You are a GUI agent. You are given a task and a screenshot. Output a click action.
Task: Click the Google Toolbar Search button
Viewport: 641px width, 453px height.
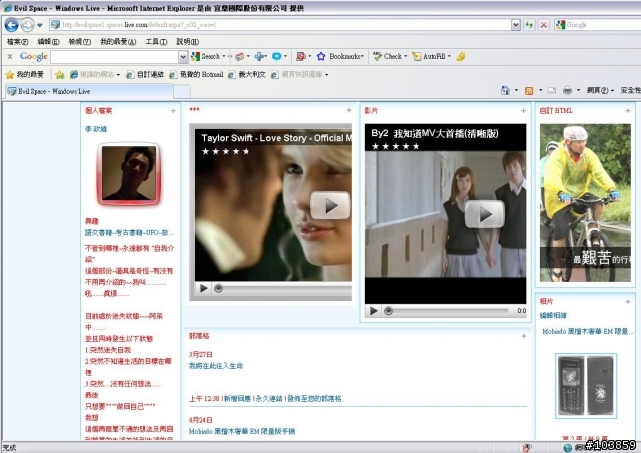[x=206, y=56]
